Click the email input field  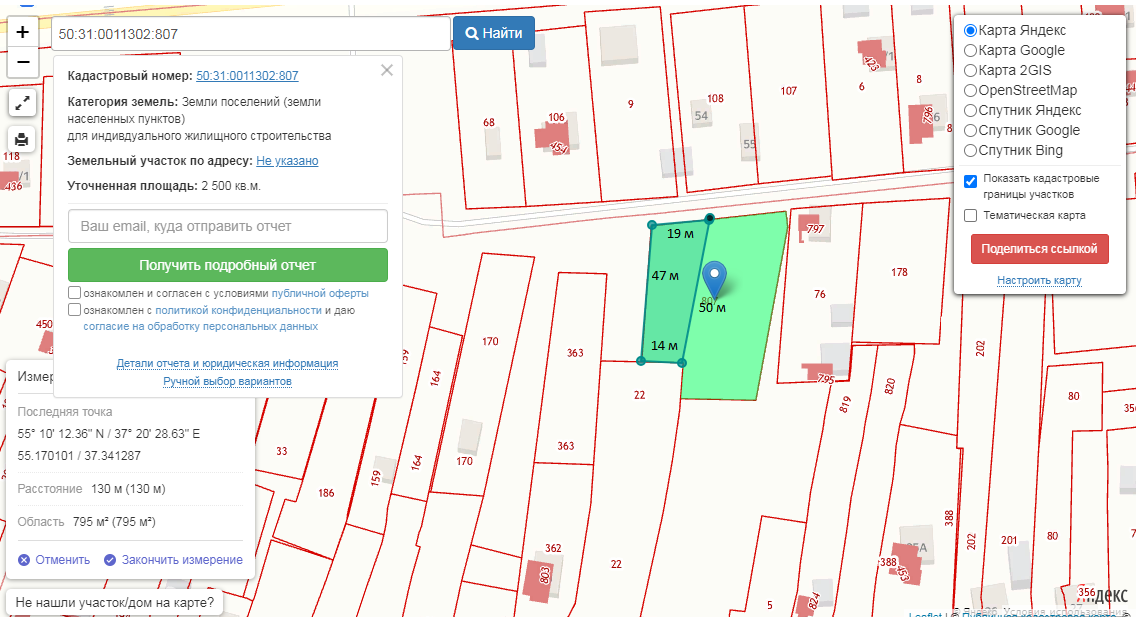227,226
